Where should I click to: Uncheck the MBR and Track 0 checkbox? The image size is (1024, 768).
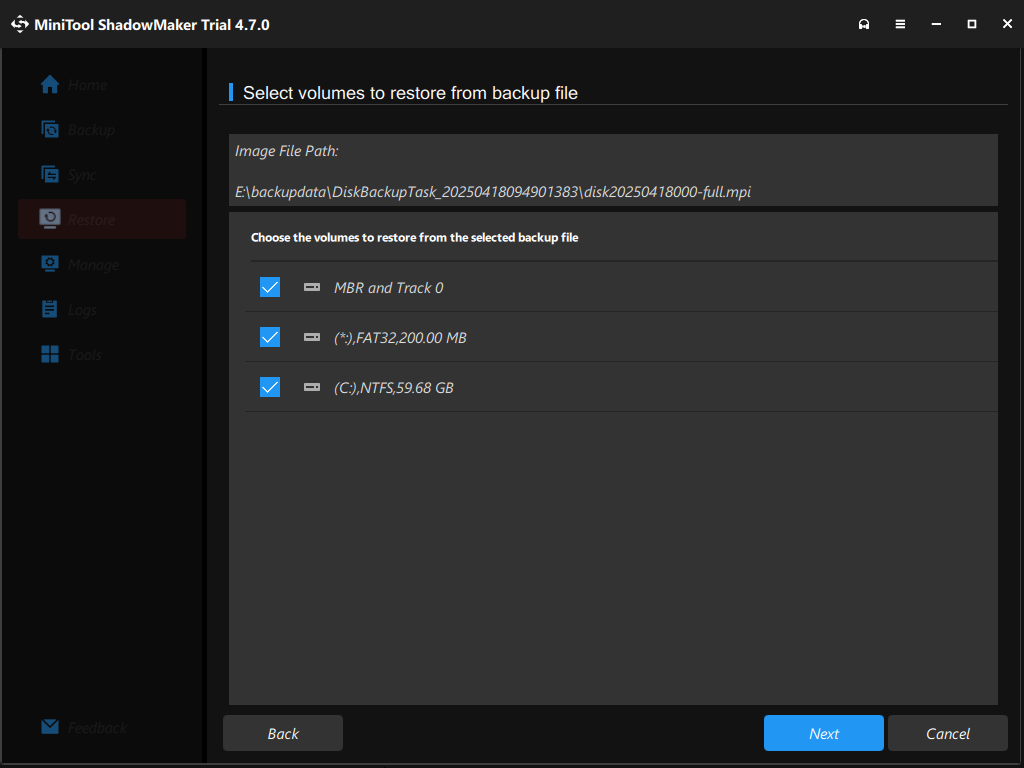pos(270,288)
